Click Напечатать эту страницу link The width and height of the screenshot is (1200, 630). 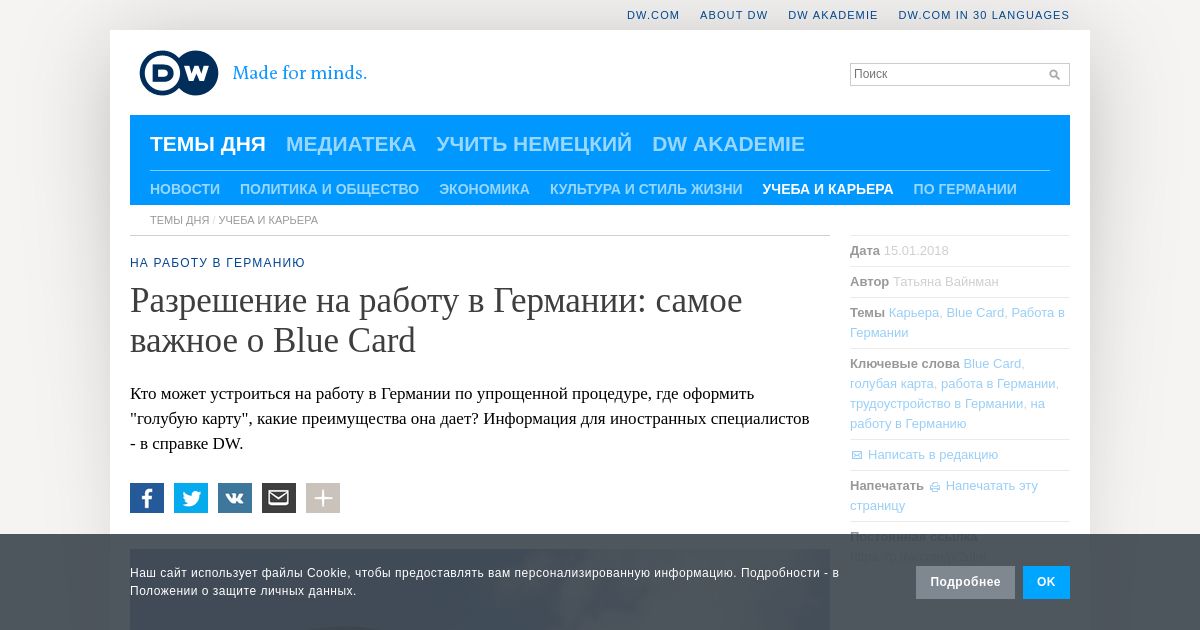pyautogui.click(x=944, y=496)
